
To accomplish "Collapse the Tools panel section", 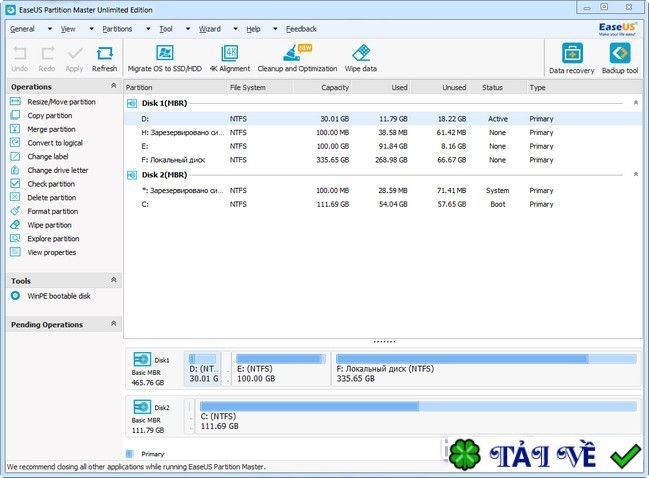I will coord(113,281).
